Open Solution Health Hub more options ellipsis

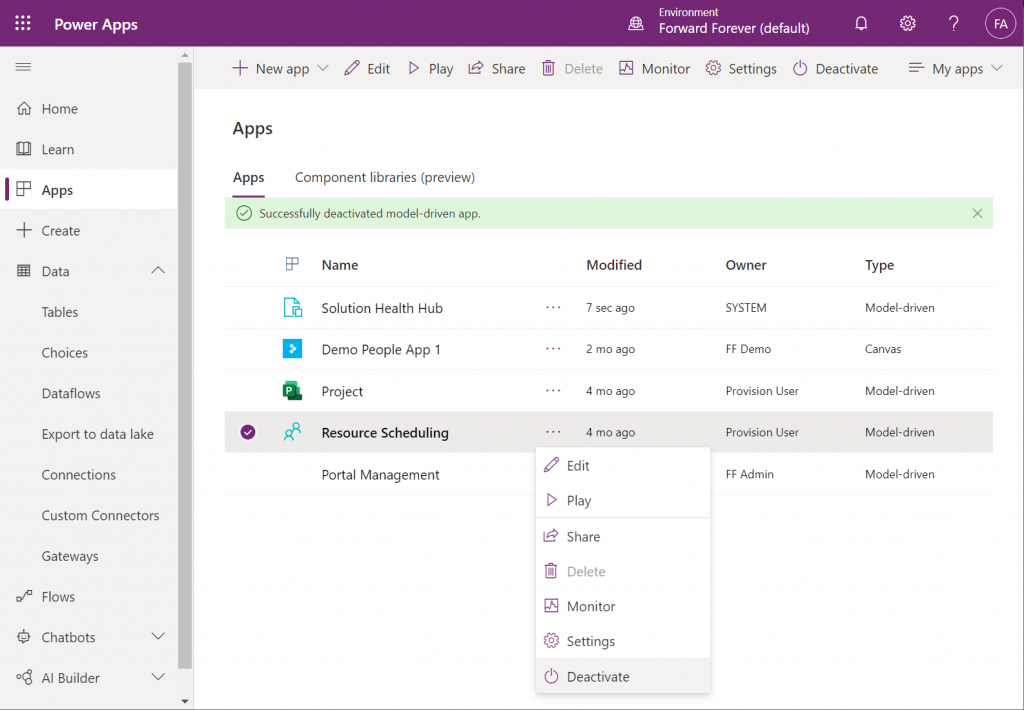pyautogui.click(x=553, y=307)
